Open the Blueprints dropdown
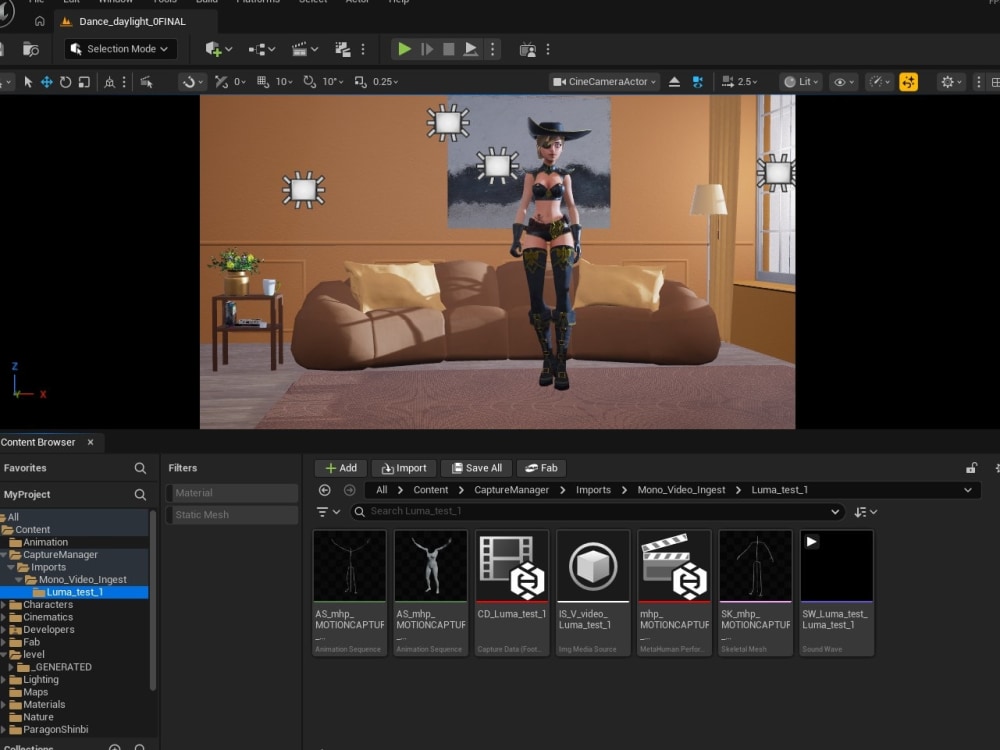This screenshot has width=1000, height=750. pos(261,49)
